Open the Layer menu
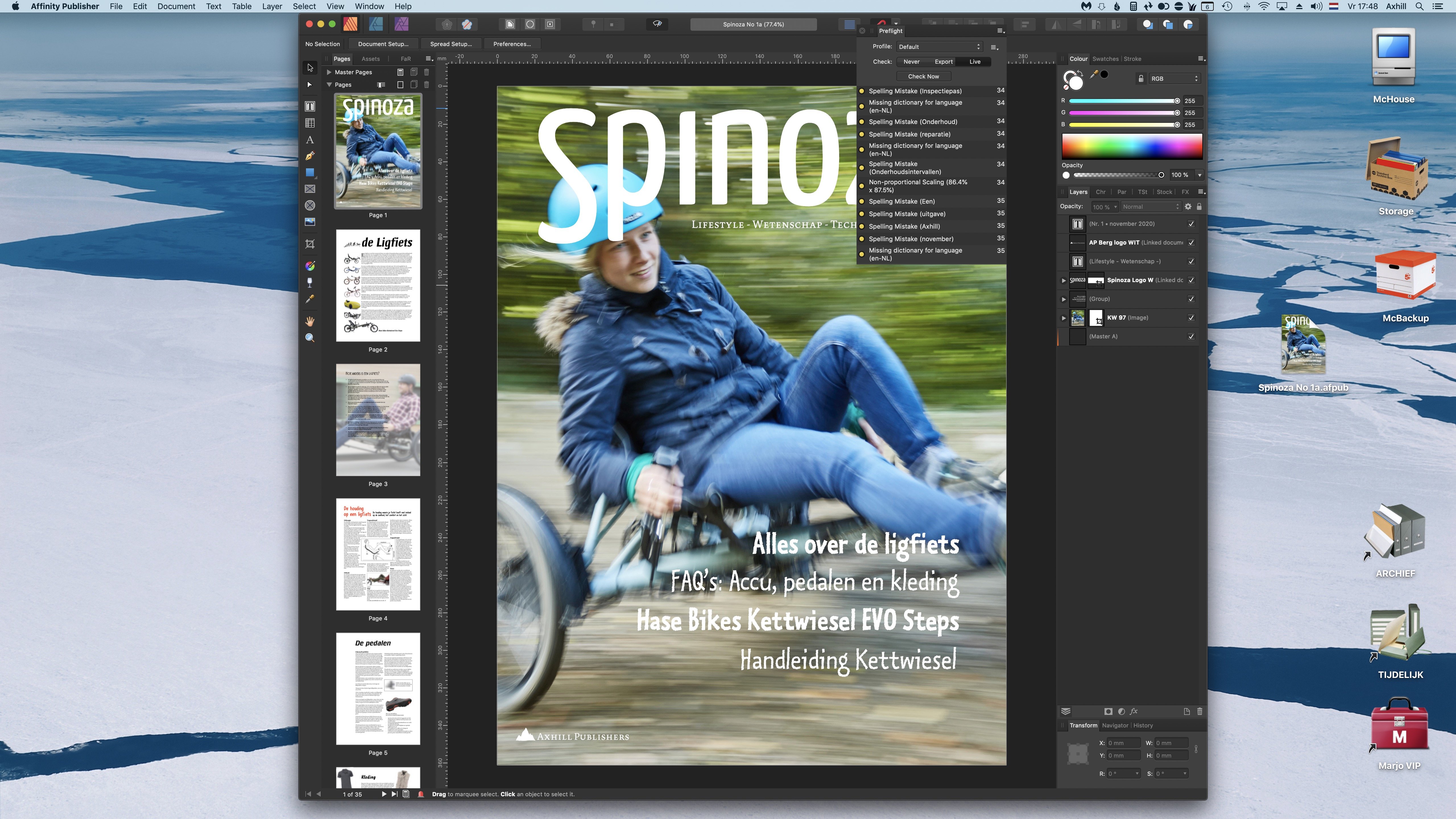Image resolution: width=1456 pixels, height=819 pixels. pyautogui.click(x=272, y=6)
